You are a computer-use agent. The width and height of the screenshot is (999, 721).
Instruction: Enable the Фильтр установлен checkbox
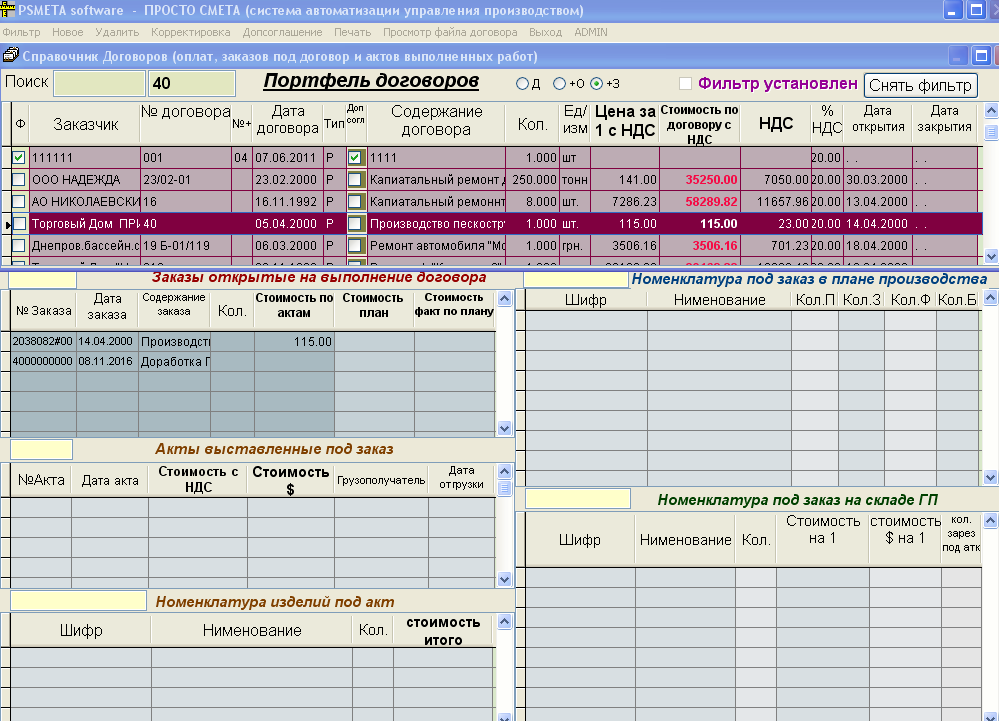pos(685,84)
